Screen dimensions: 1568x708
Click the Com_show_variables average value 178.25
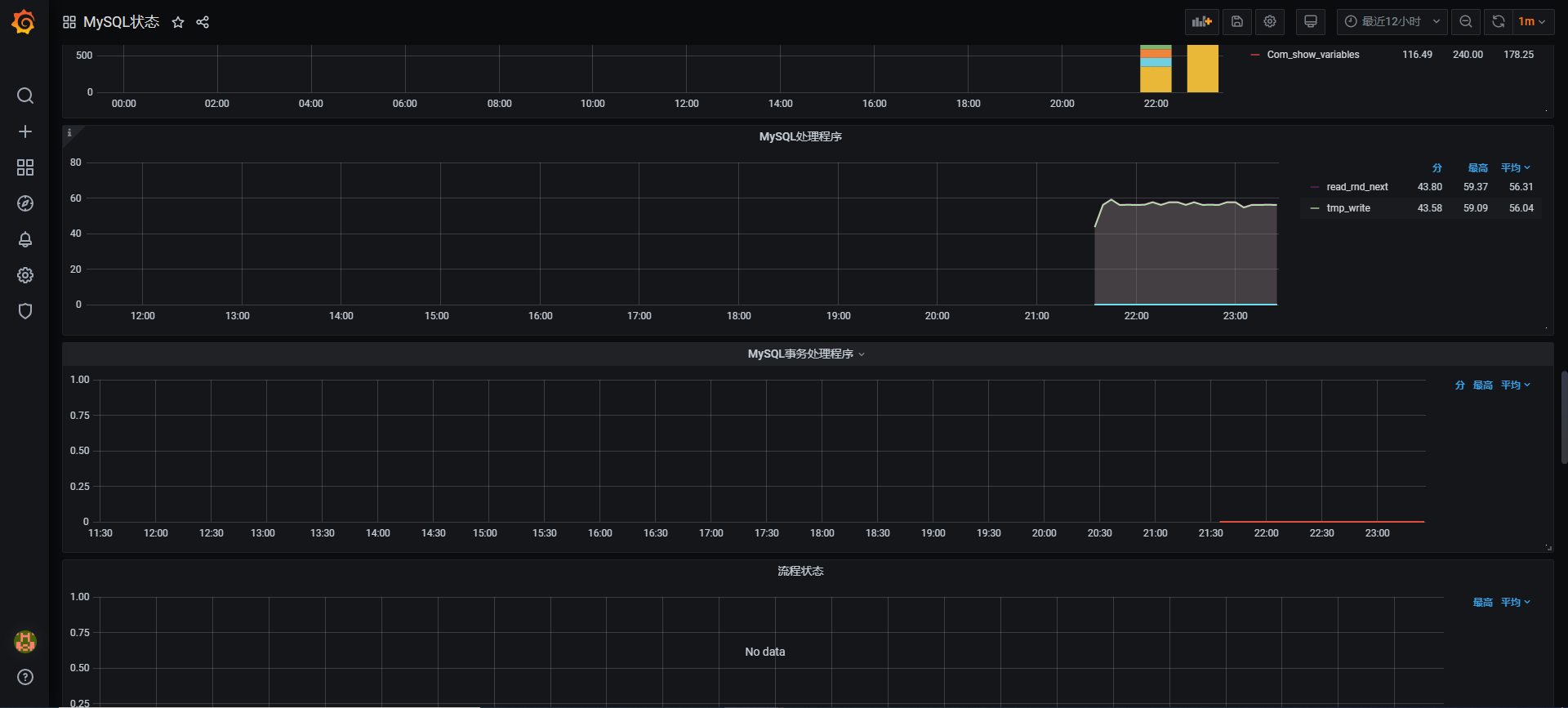(x=1518, y=55)
